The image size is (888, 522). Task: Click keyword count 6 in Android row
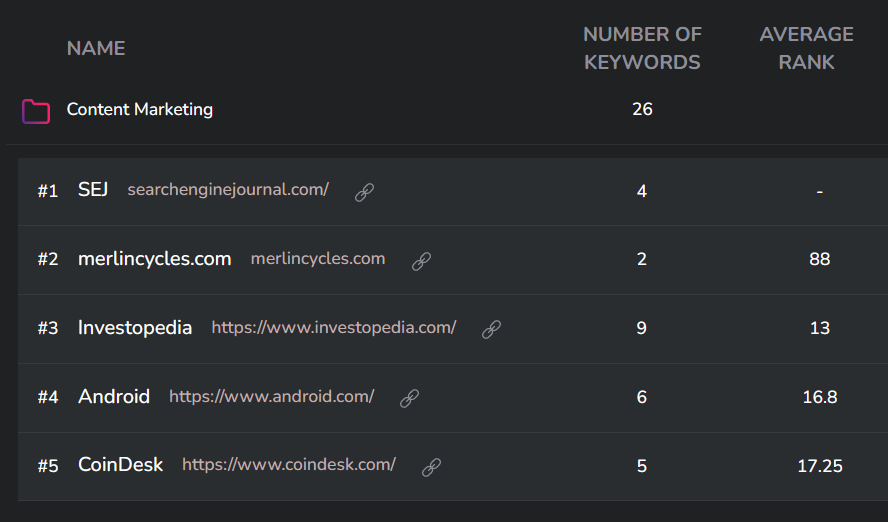pos(642,397)
